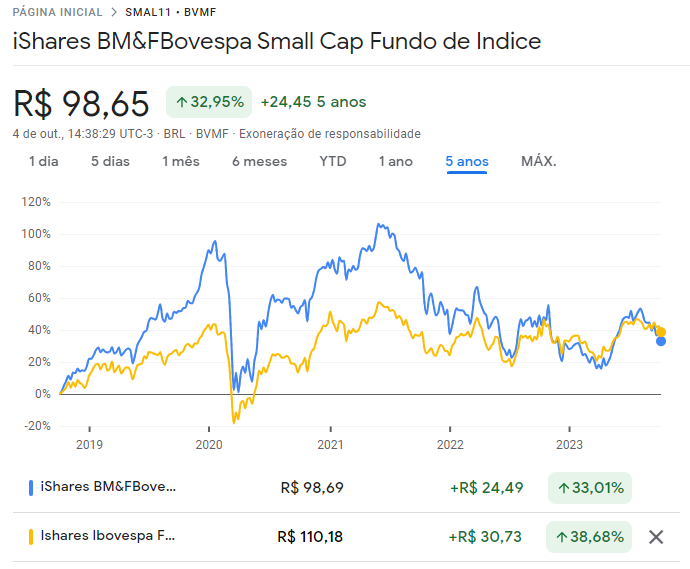Click the yellow color marker beside Ishares Ibovespa

click(31, 537)
